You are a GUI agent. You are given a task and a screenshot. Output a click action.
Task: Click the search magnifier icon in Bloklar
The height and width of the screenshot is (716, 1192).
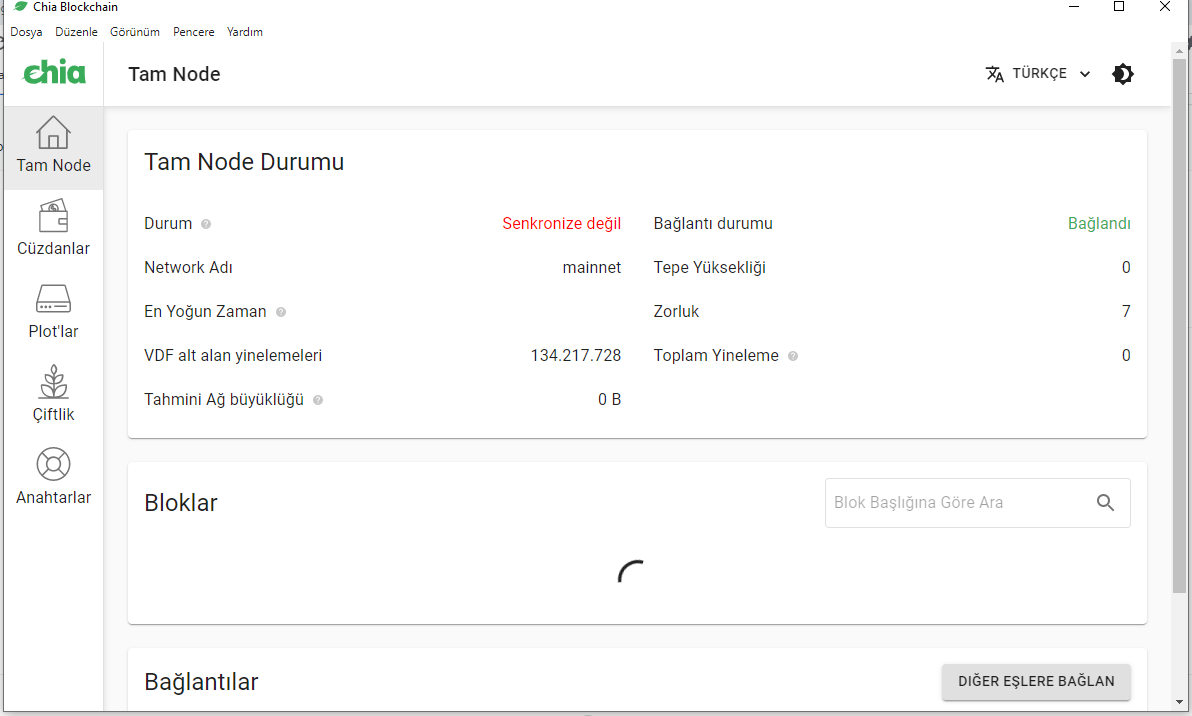pyautogui.click(x=1105, y=502)
